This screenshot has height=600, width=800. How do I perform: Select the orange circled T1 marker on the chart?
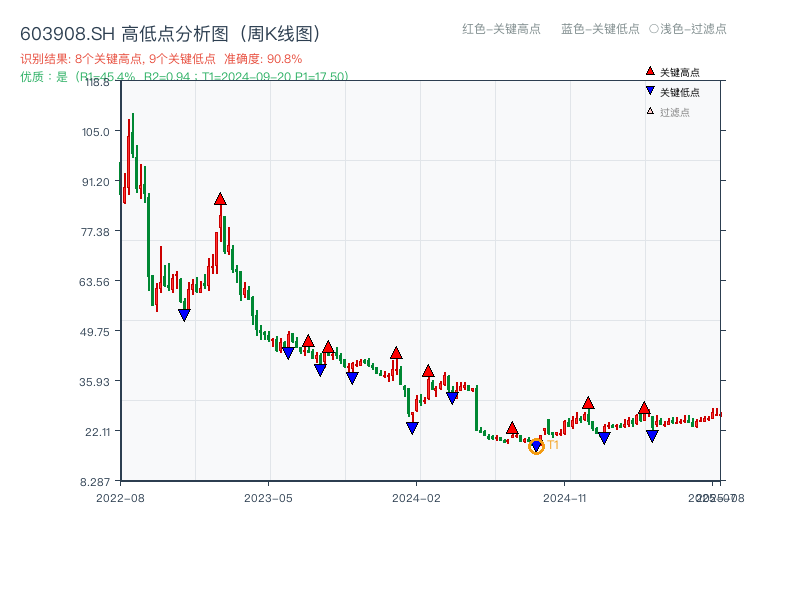coord(535,447)
